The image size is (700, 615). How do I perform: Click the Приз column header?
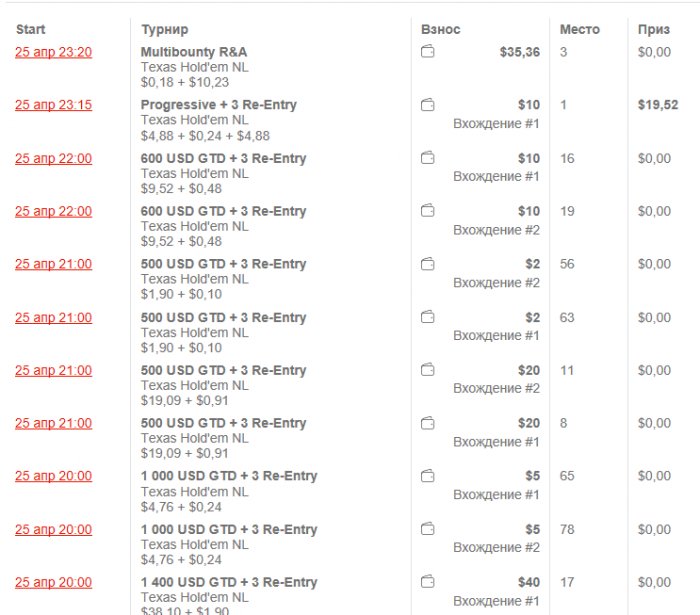pyautogui.click(x=654, y=29)
